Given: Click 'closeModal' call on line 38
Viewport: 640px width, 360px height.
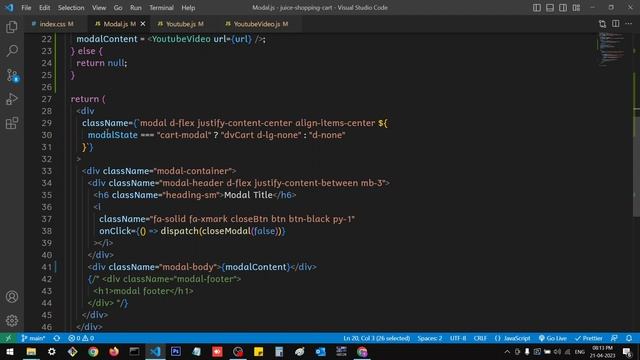Looking at the screenshot, I should point(226,231).
